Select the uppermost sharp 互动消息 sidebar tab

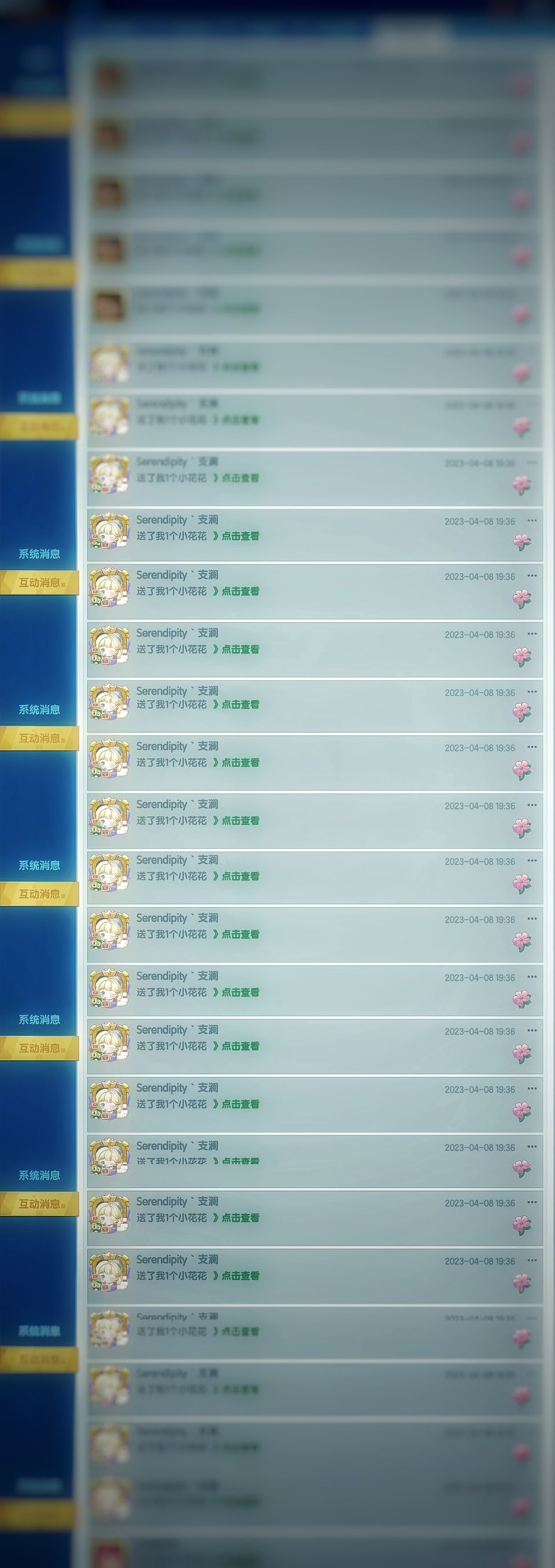point(39,582)
